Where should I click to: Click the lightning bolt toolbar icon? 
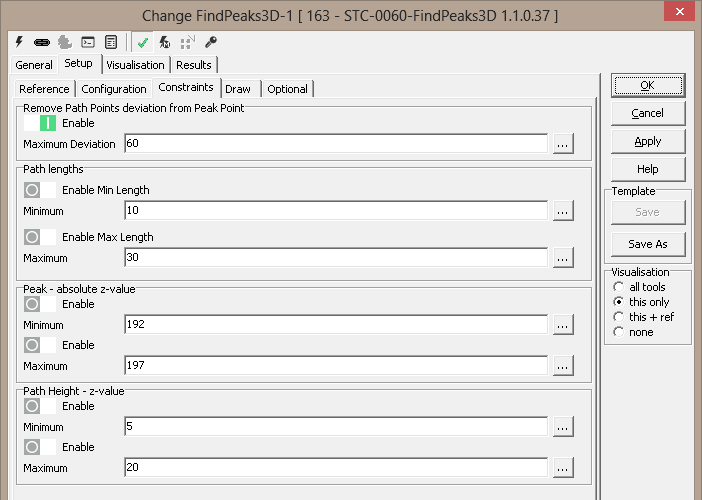pyautogui.click(x=20, y=43)
